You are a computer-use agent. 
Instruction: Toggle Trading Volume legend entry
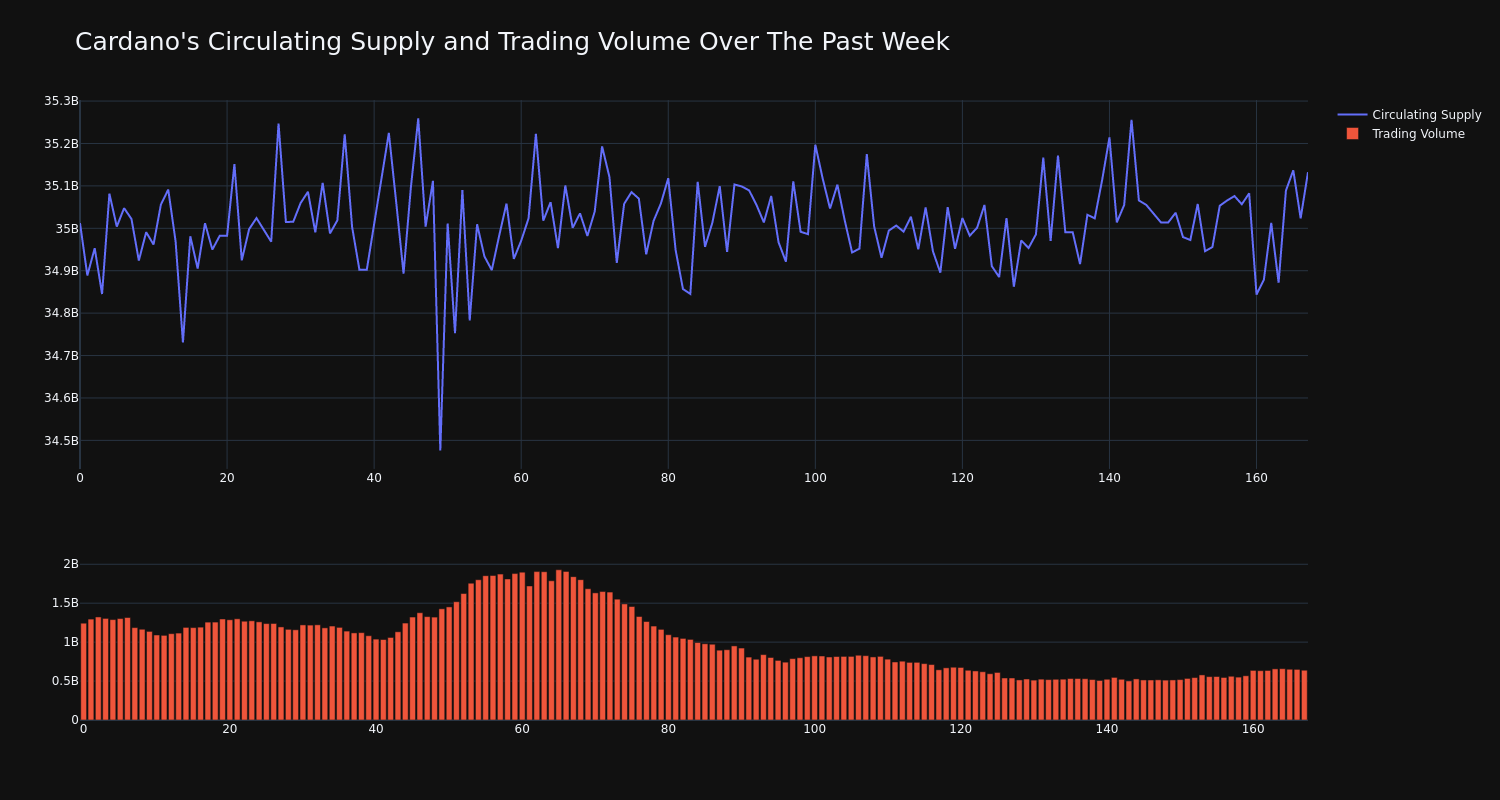(1405, 134)
